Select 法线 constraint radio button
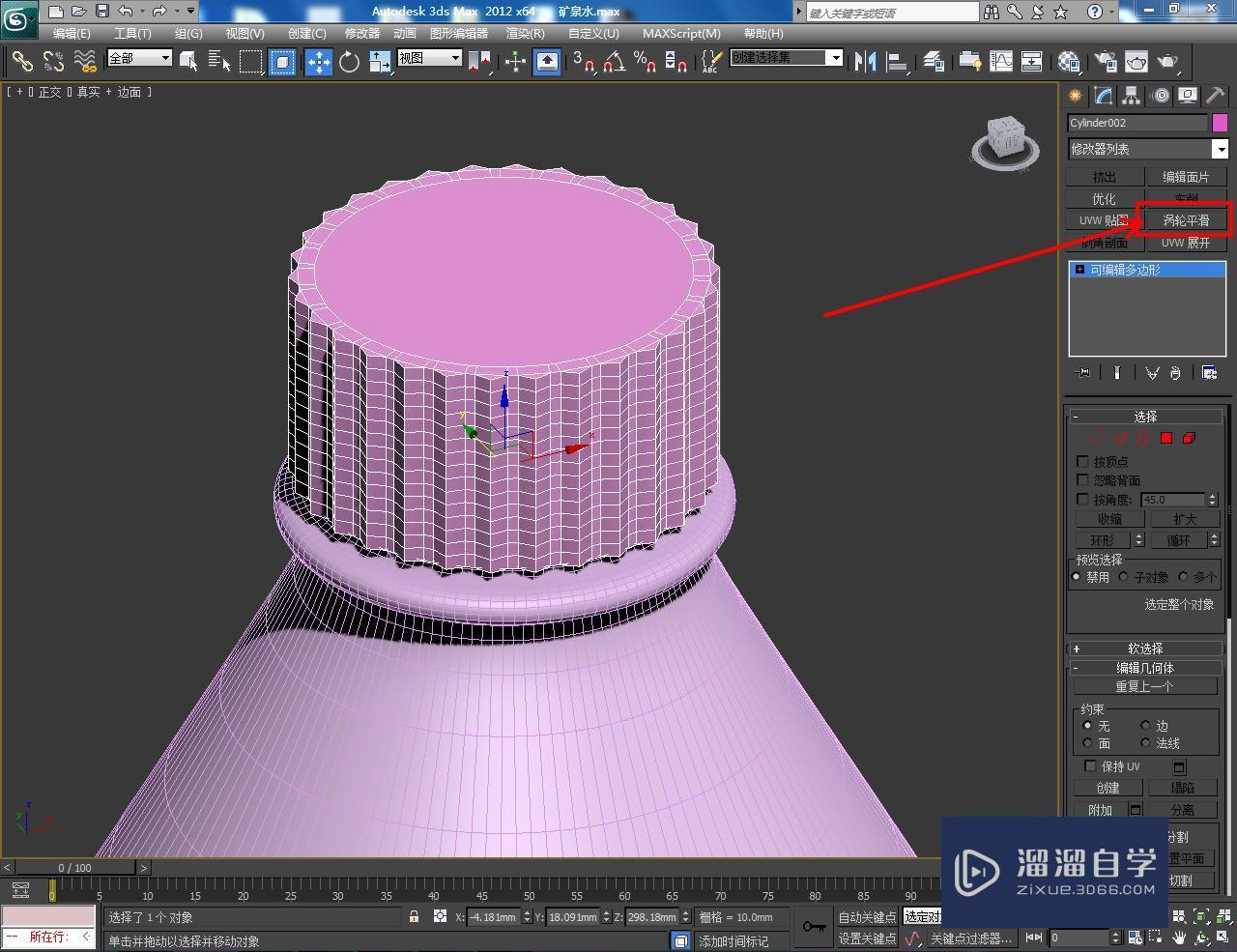1237x952 pixels. [1145, 743]
